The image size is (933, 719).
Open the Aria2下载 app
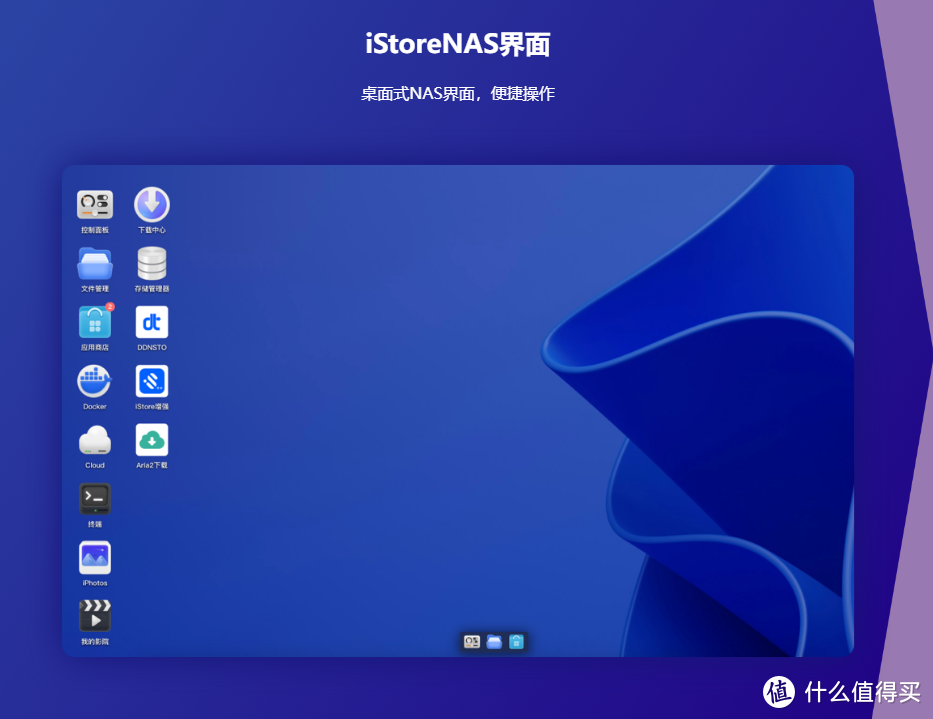(152, 440)
